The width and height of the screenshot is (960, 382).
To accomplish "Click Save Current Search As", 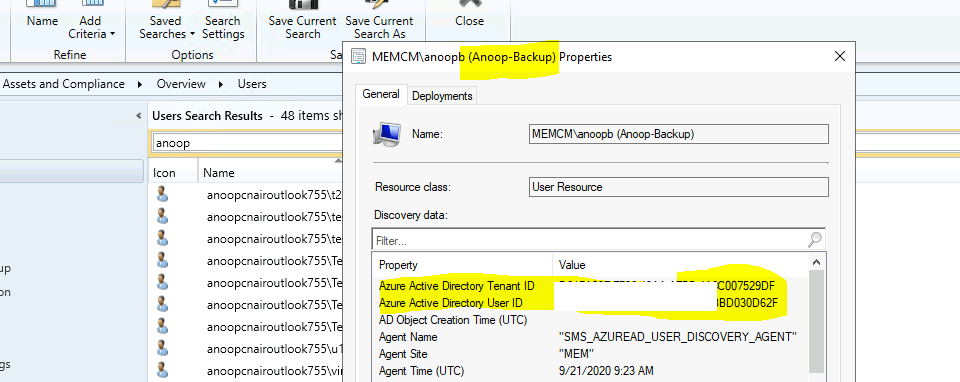I will (x=379, y=20).
